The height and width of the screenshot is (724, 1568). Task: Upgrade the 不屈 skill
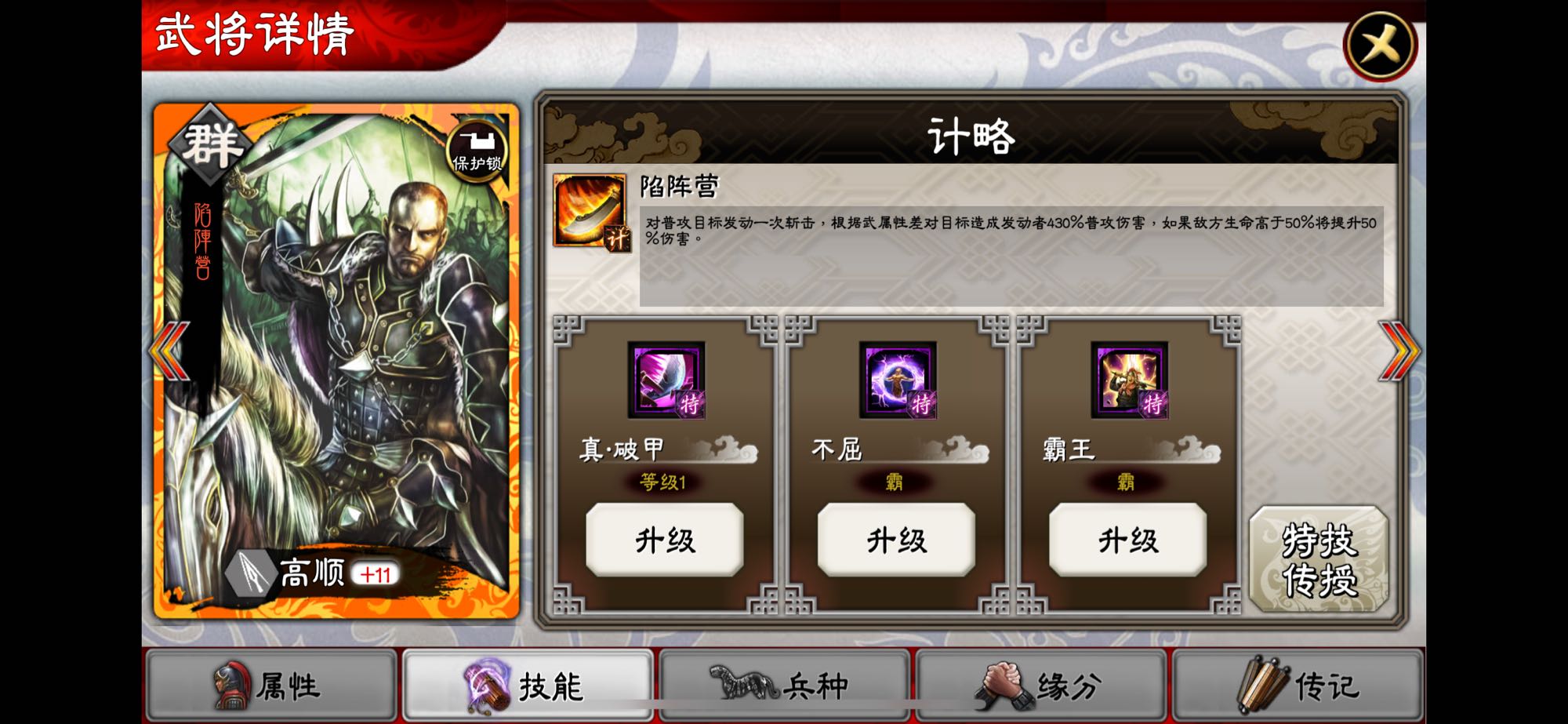pyautogui.click(x=897, y=540)
